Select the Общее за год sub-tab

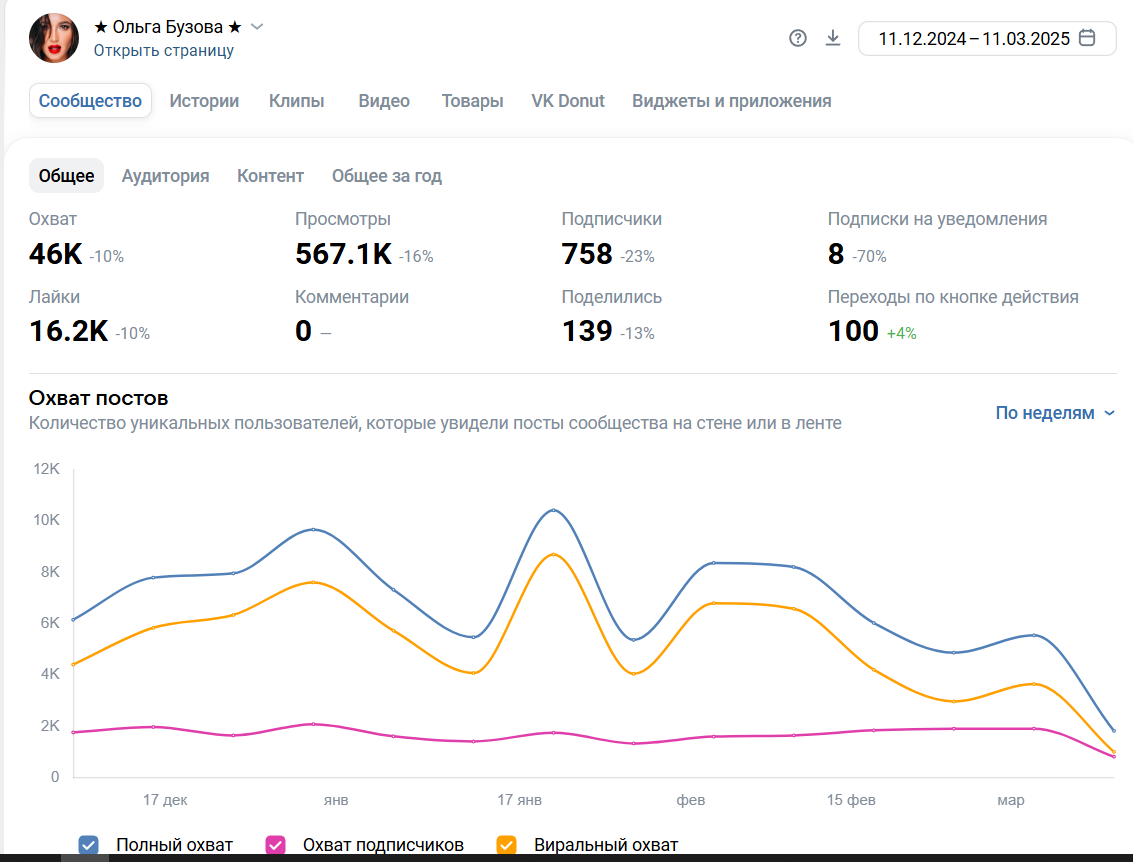coord(387,176)
